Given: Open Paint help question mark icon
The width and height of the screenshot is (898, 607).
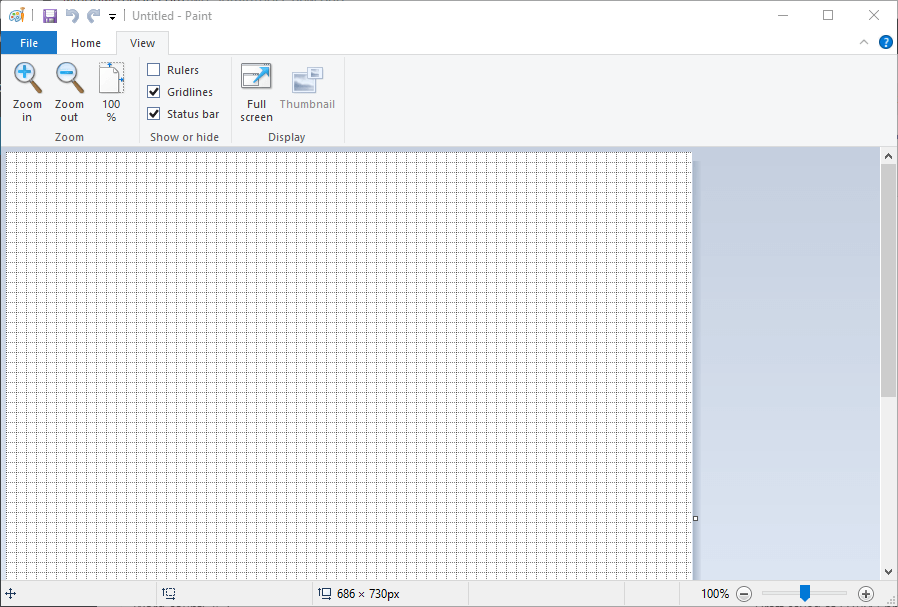Looking at the screenshot, I should pos(885,42).
